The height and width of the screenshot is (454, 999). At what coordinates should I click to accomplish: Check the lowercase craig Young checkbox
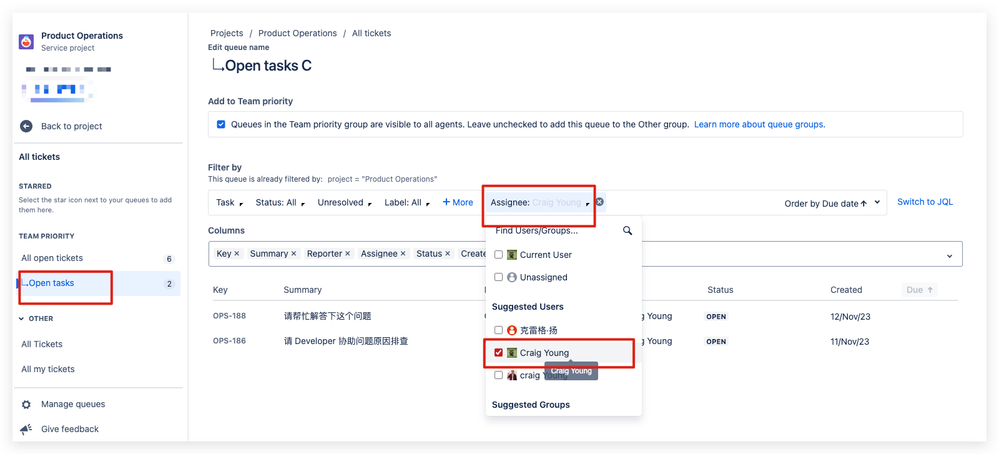tap(499, 376)
